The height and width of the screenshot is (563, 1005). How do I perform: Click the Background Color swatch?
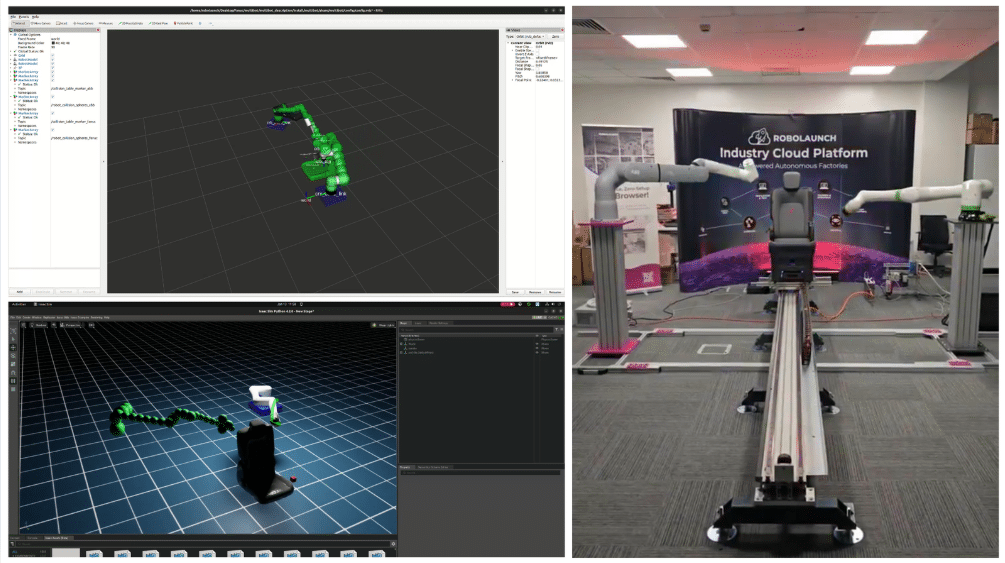[x=53, y=44]
